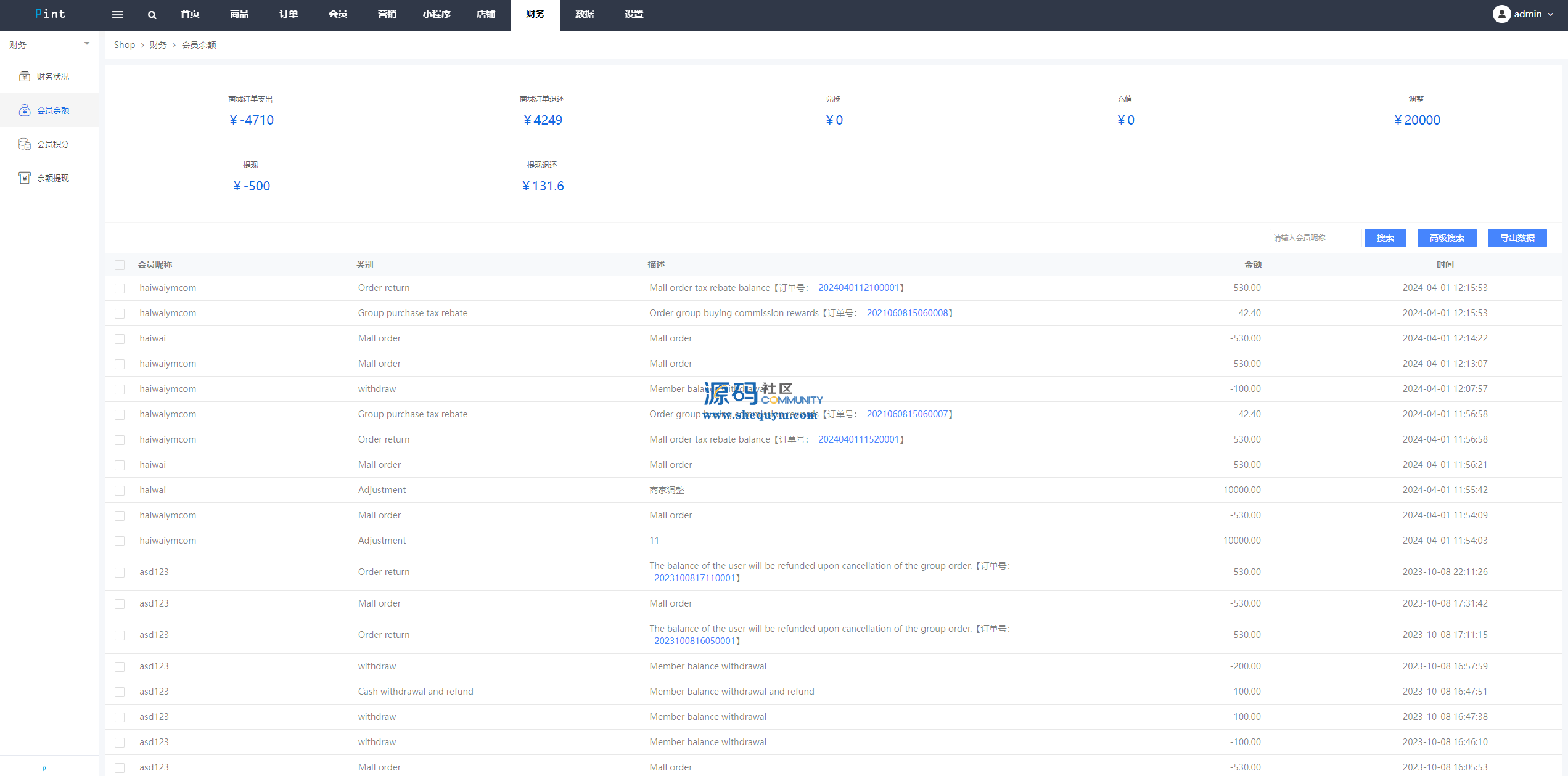Open the search magnifier icon
The width and height of the screenshot is (1568, 776).
coord(152,15)
